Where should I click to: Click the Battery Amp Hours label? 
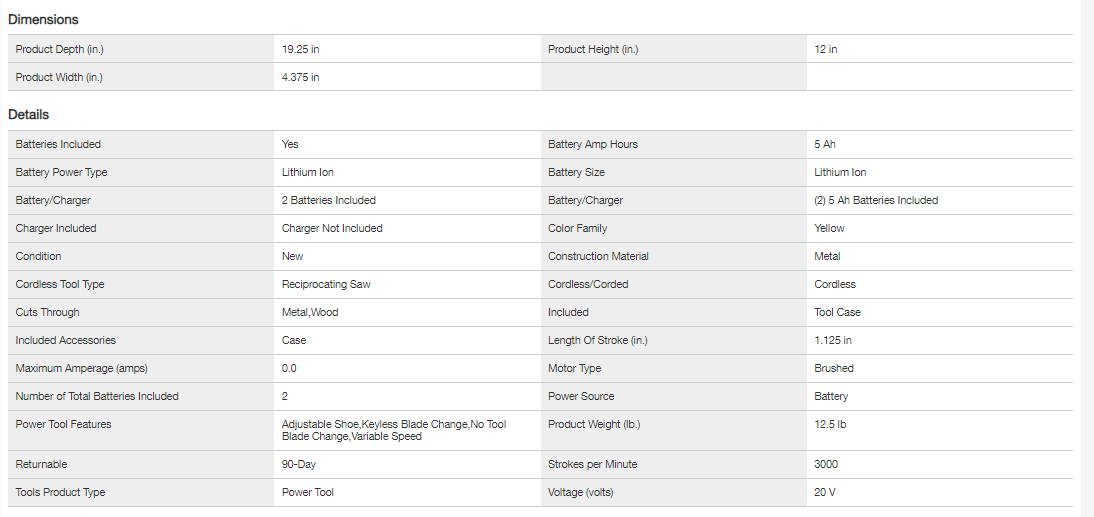click(593, 144)
